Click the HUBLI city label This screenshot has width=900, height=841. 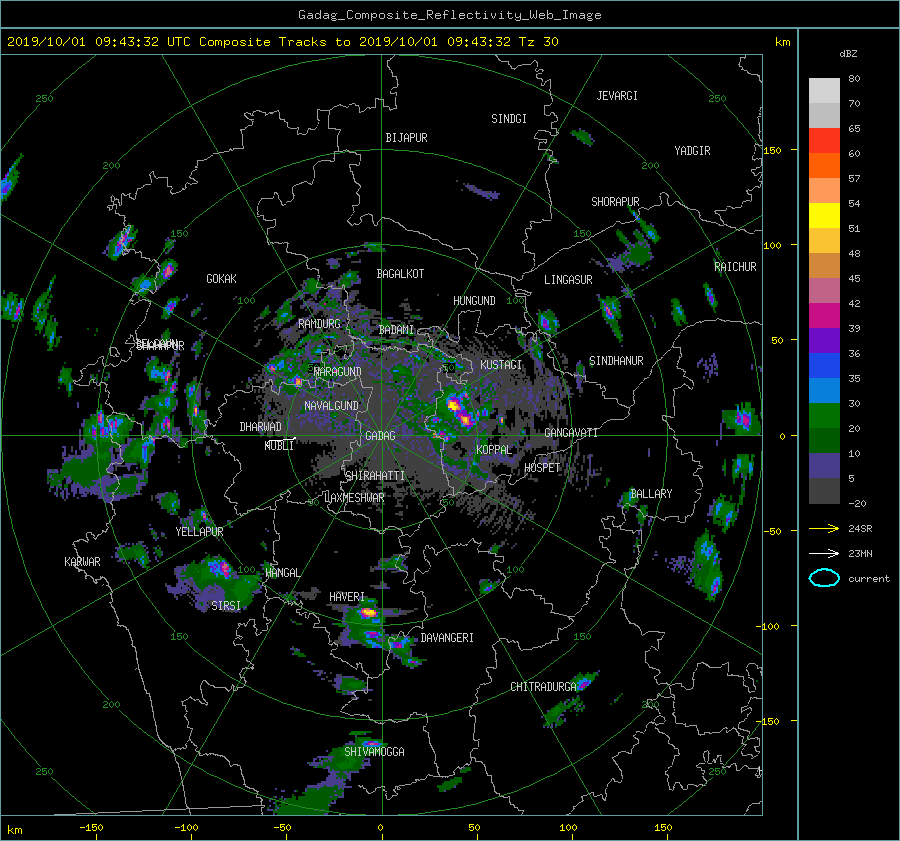[279, 446]
